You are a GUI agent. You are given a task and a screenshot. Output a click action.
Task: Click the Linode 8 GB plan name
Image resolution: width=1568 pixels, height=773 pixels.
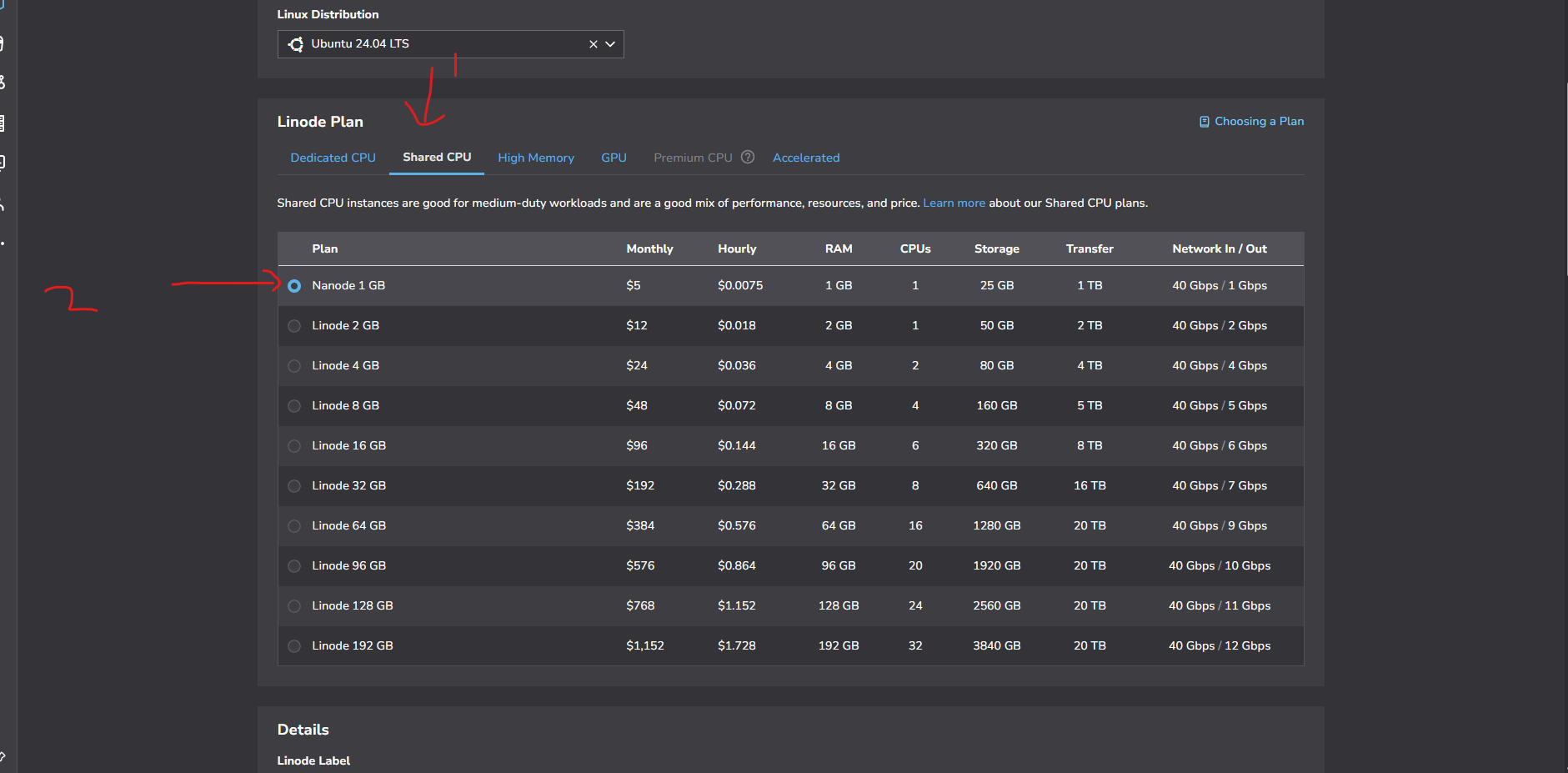click(x=346, y=405)
